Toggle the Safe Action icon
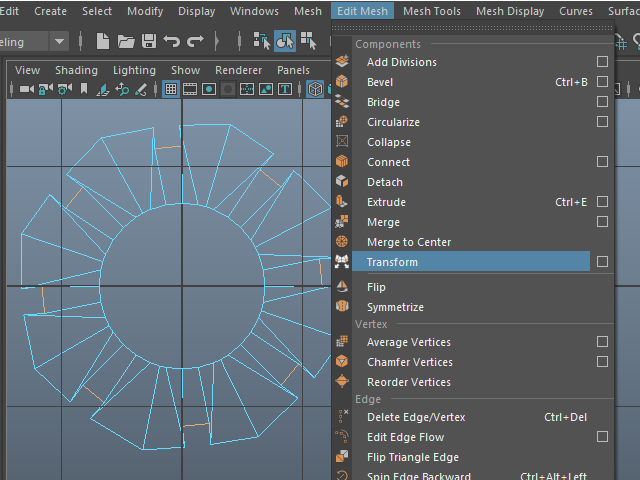Image resolution: width=640 pixels, height=480 pixels. coord(266,89)
